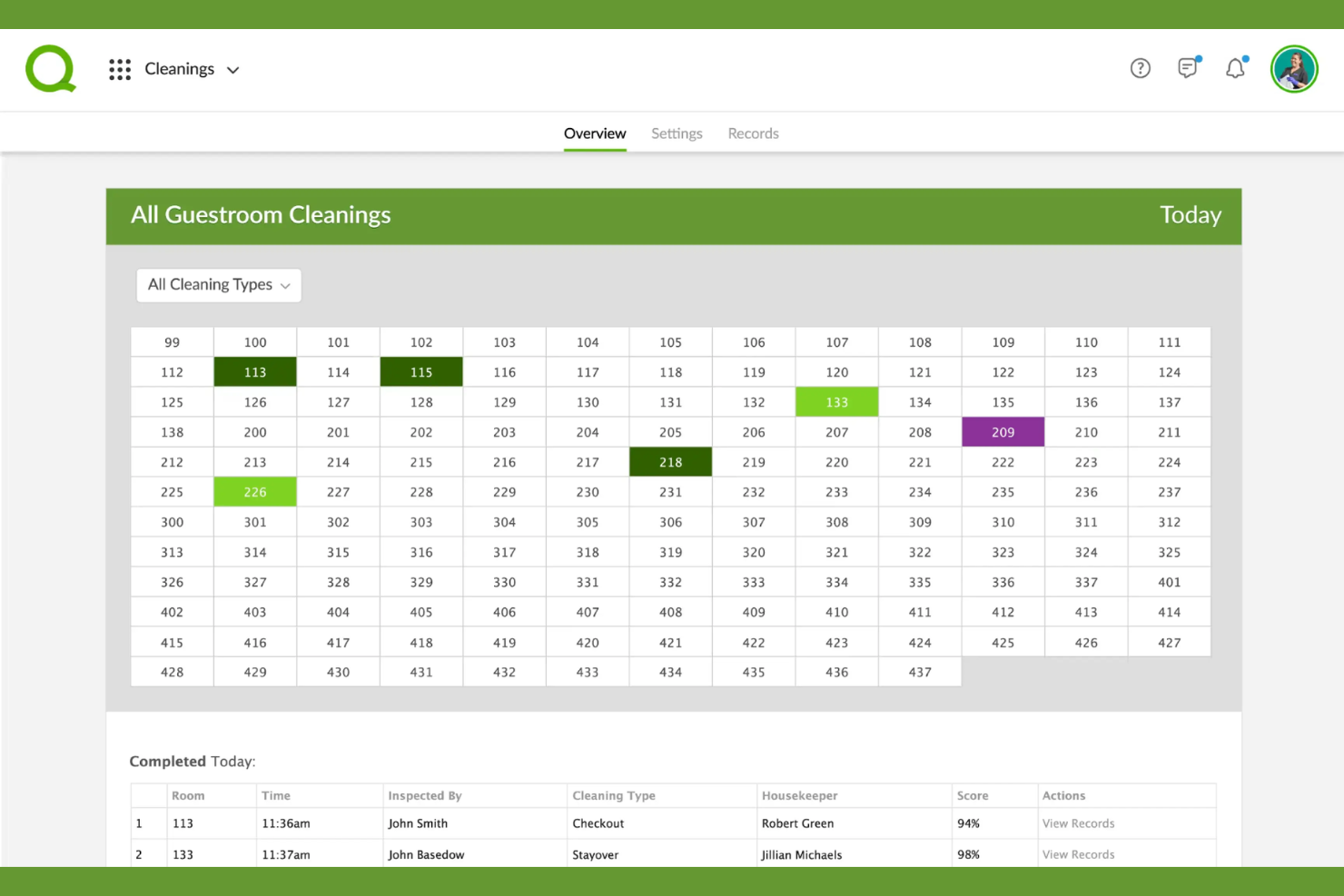Select room 306 in the grid
1344x896 pixels.
coord(671,522)
